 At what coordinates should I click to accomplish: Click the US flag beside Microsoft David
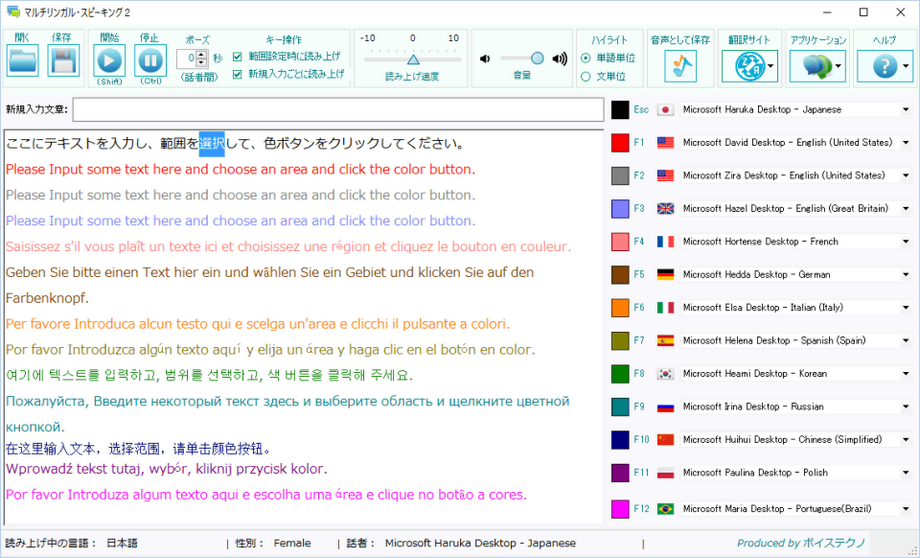[665, 143]
